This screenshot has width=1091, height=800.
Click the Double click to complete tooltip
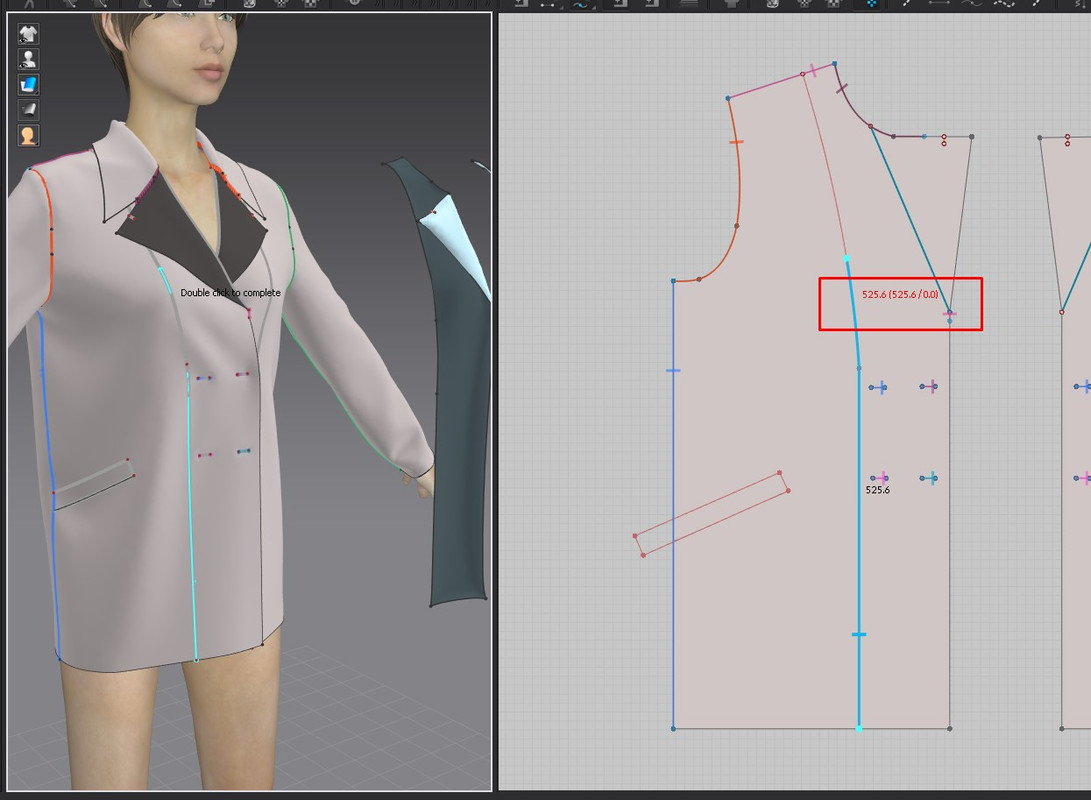tap(230, 293)
